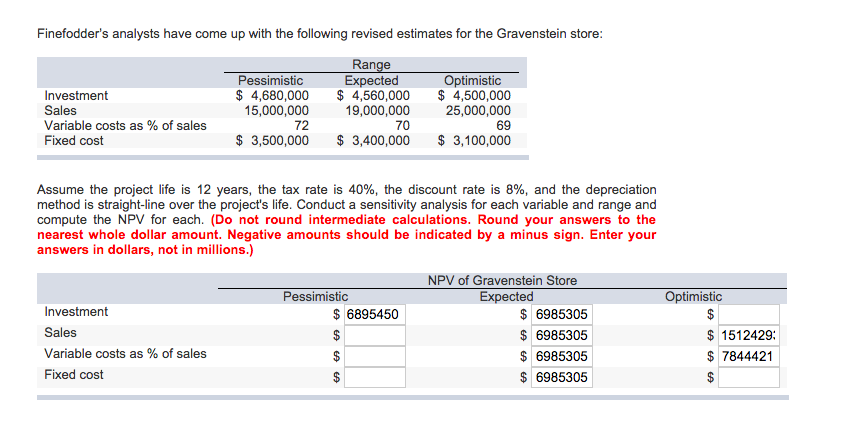Click the Investment row label in the estimates table
The image size is (862, 427).
76,96
